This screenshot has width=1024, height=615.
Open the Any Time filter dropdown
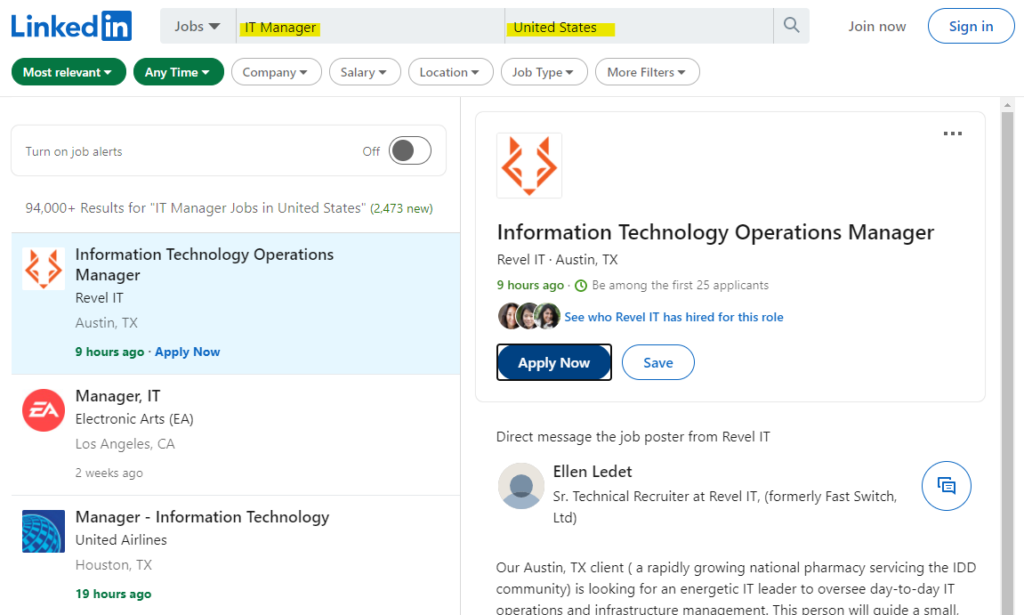coord(178,72)
